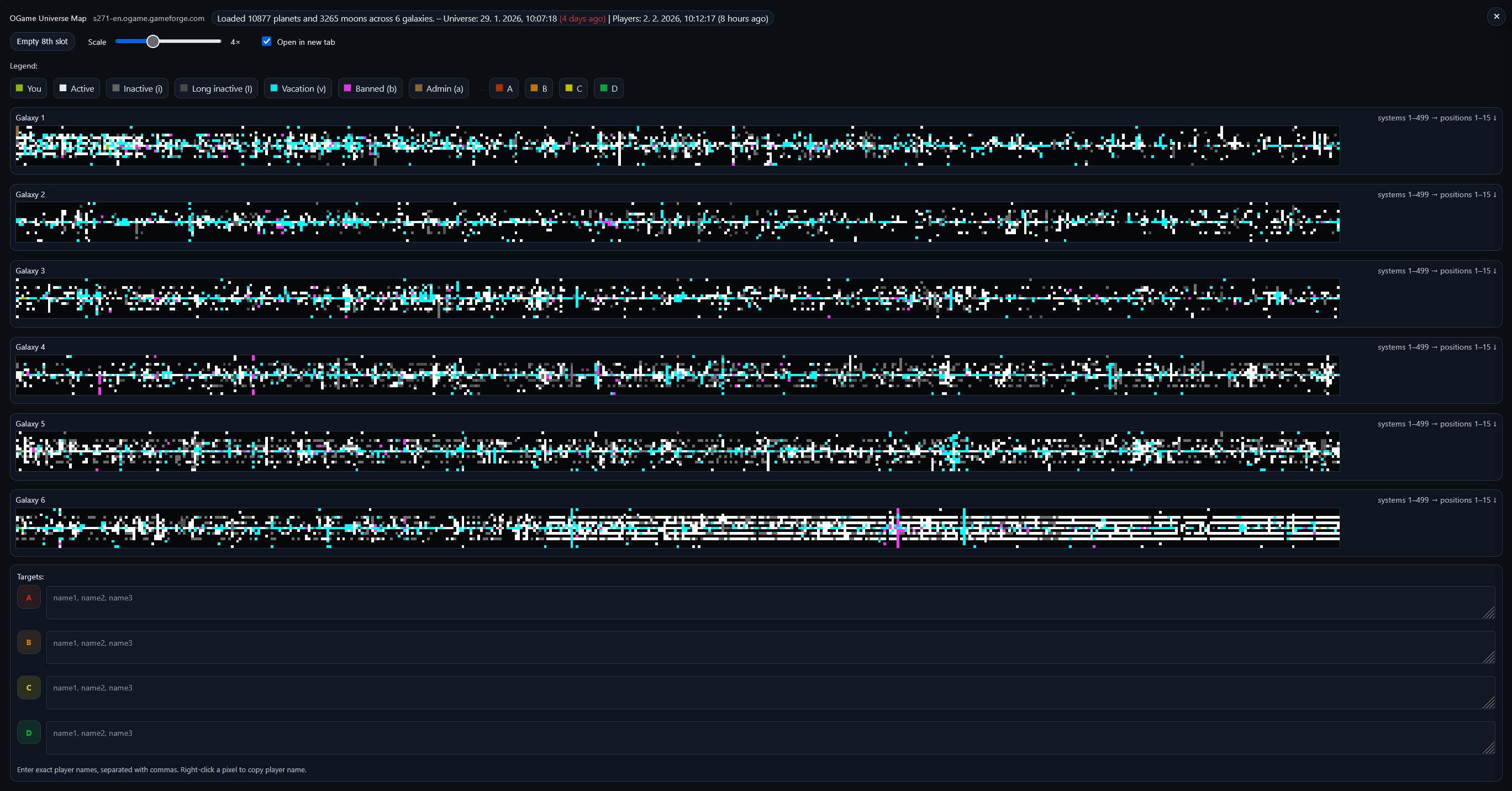Toggle the Open in new tab checkbox
Image resolution: width=1512 pixels, height=791 pixels.
click(x=266, y=41)
